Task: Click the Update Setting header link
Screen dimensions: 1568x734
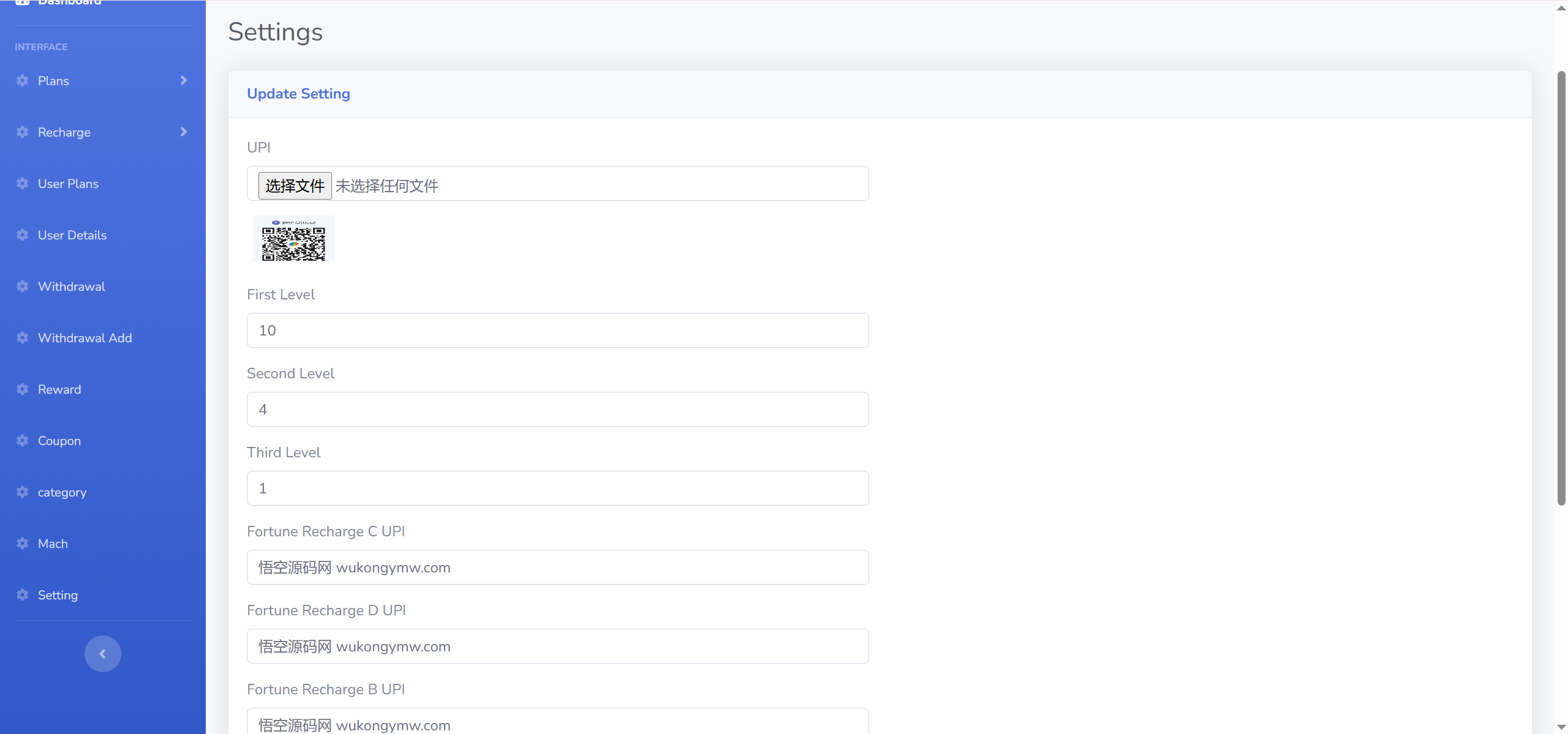Action: coord(298,94)
